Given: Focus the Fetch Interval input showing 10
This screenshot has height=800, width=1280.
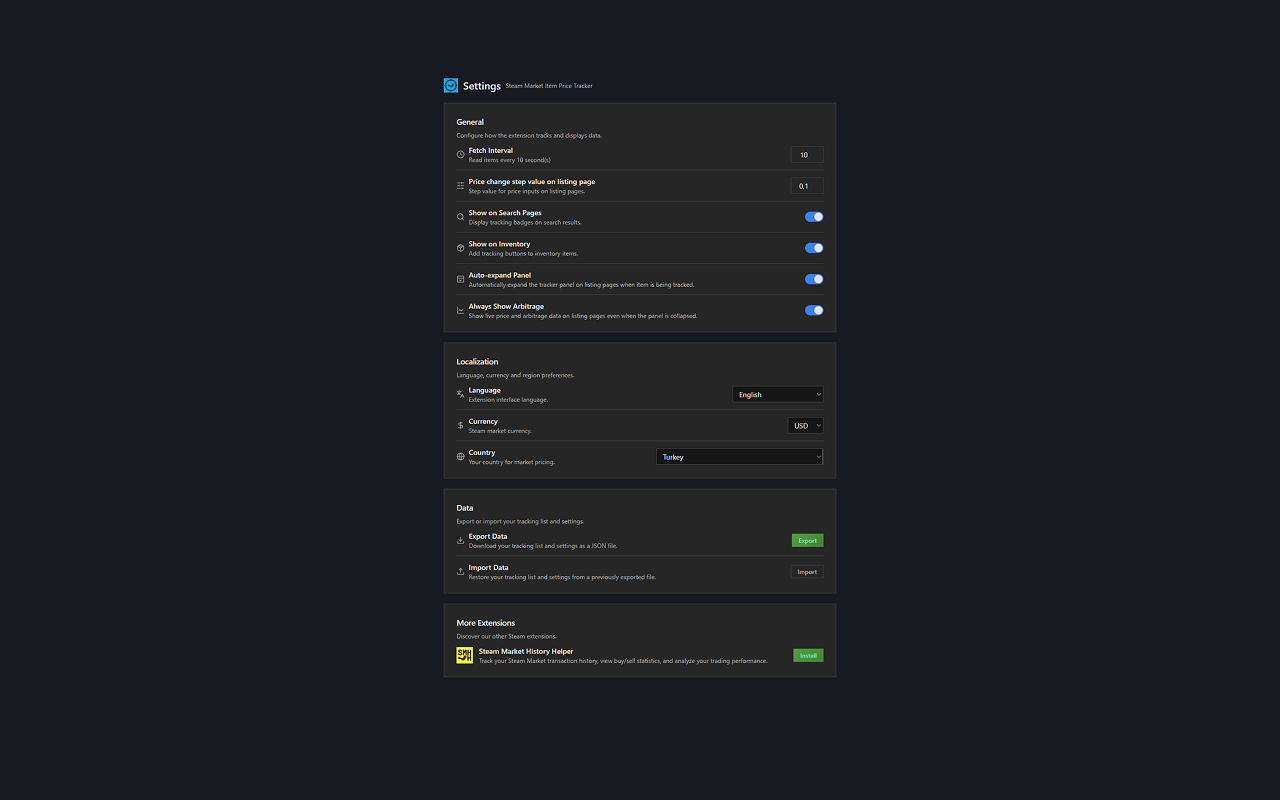Looking at the screenshot, I should tap(807, 155).
